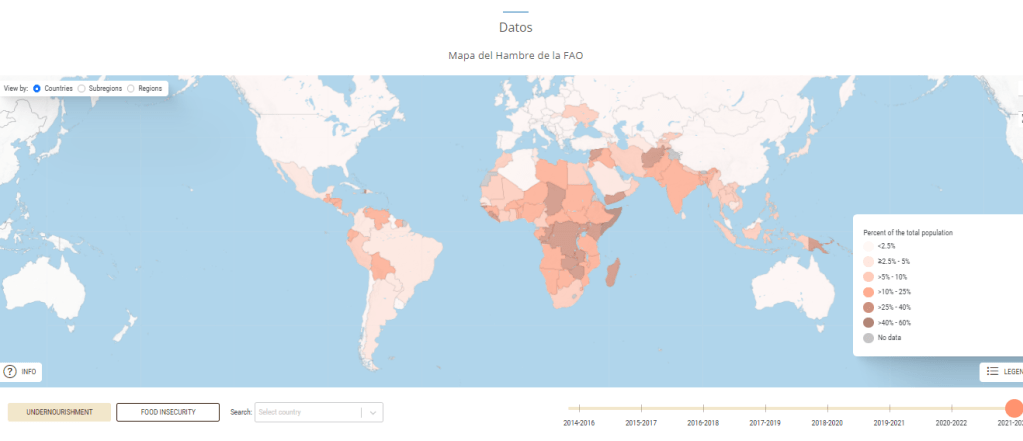Click the Select country search field
Image resolution: width=1023 pixels, height=441 pixels.
pyautogui.click(x=307, y=412)
